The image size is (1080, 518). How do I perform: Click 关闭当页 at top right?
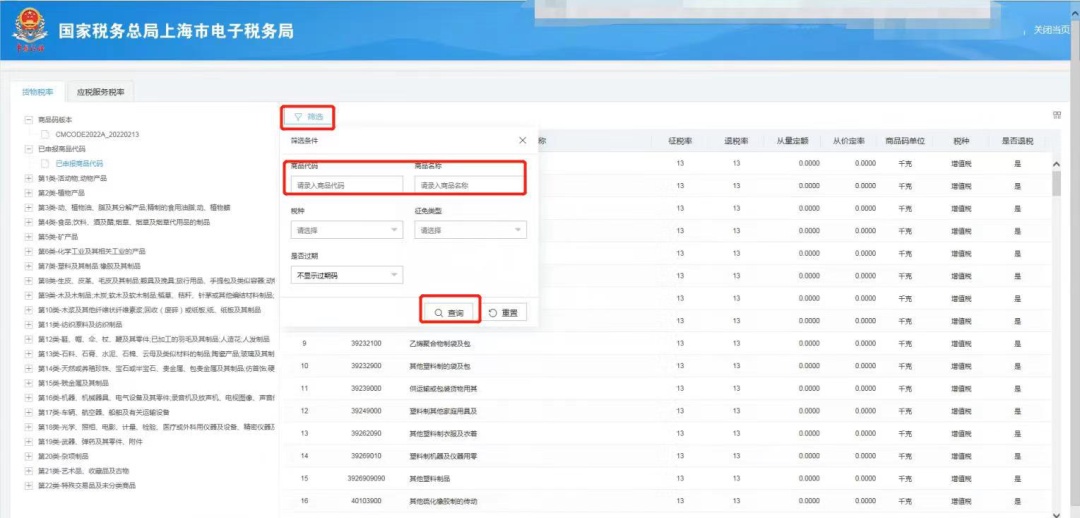pos(1055,30)
